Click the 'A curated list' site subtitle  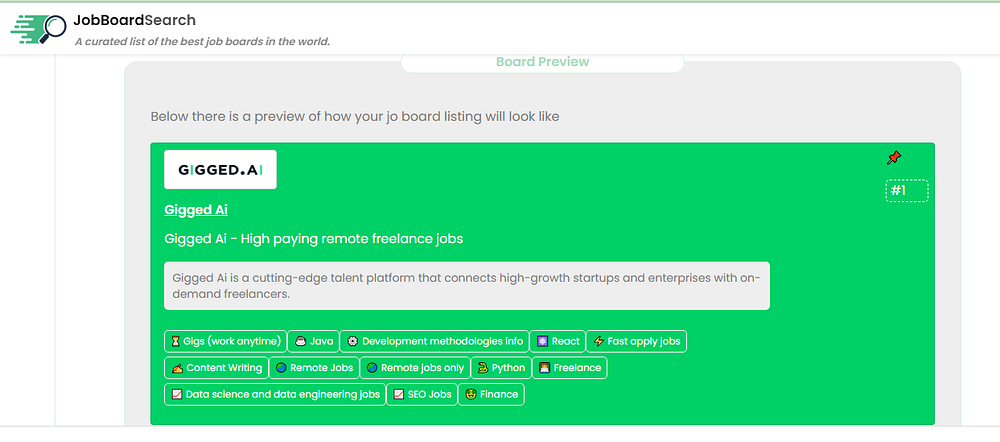(x=202, y=42)
